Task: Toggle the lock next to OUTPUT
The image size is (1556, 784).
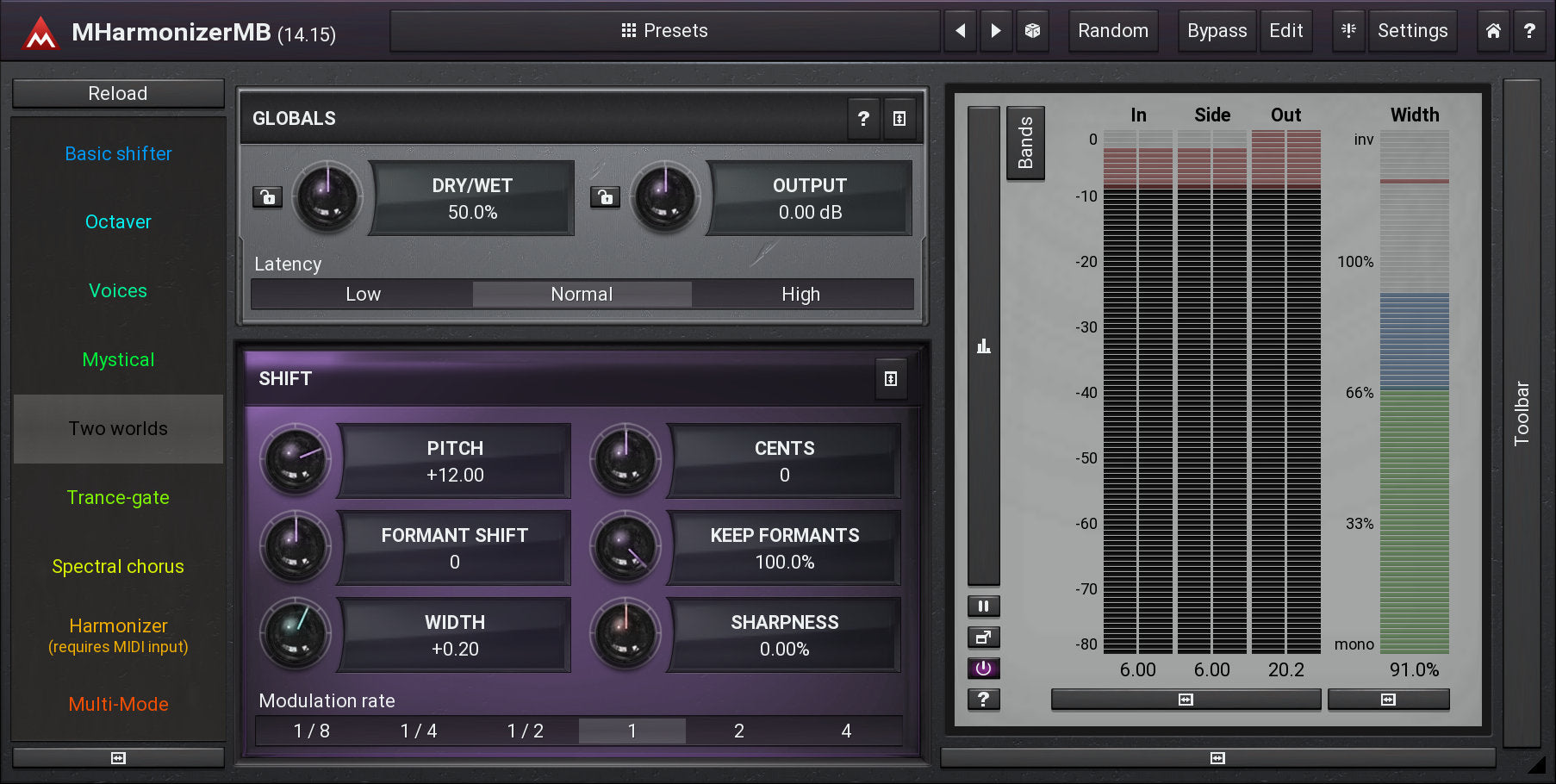Action: (x=605, y=197)
